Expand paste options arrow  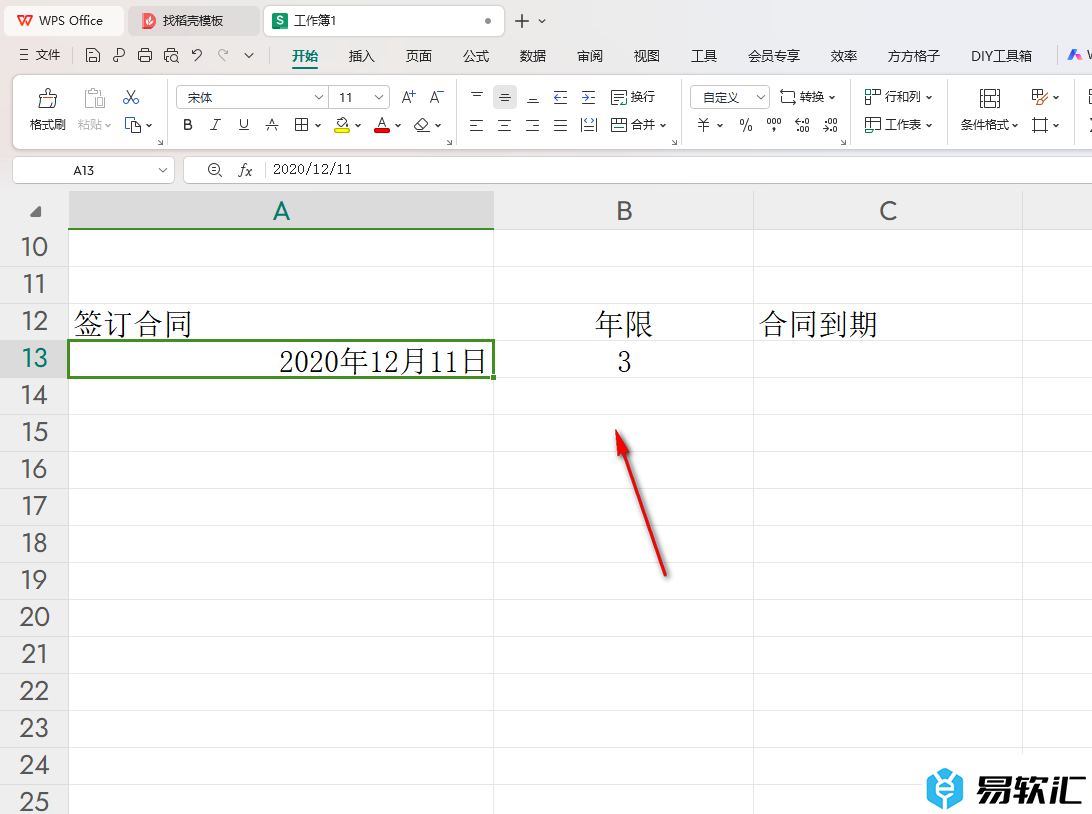coord(108,125)
